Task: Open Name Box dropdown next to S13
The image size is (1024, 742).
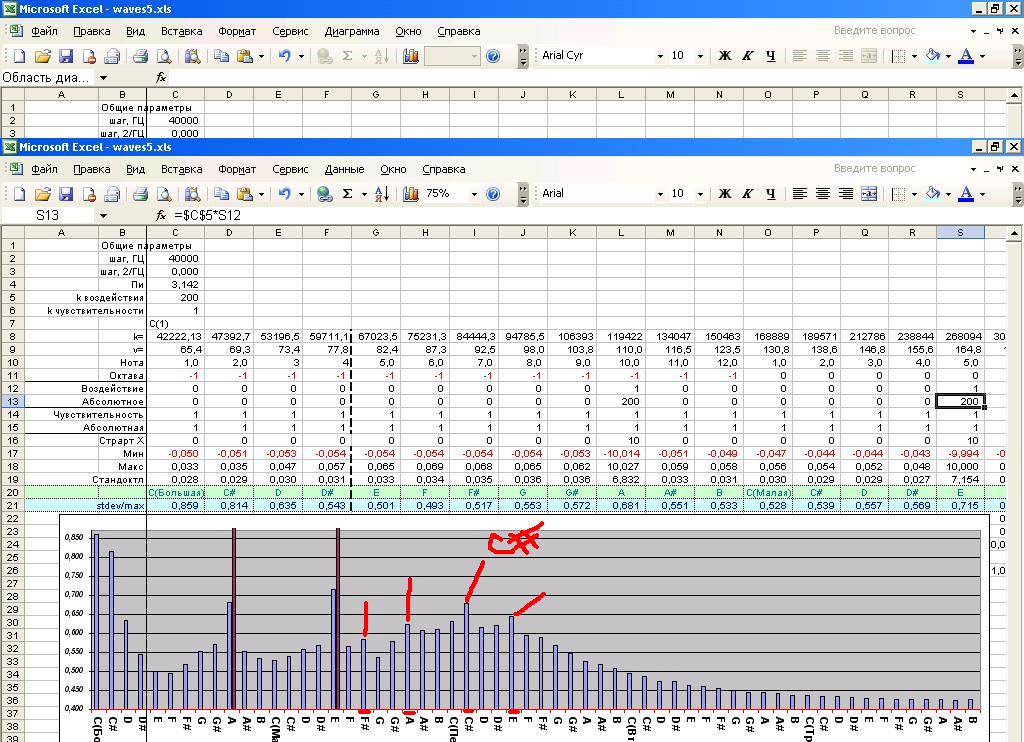Action: coord(103,216)
